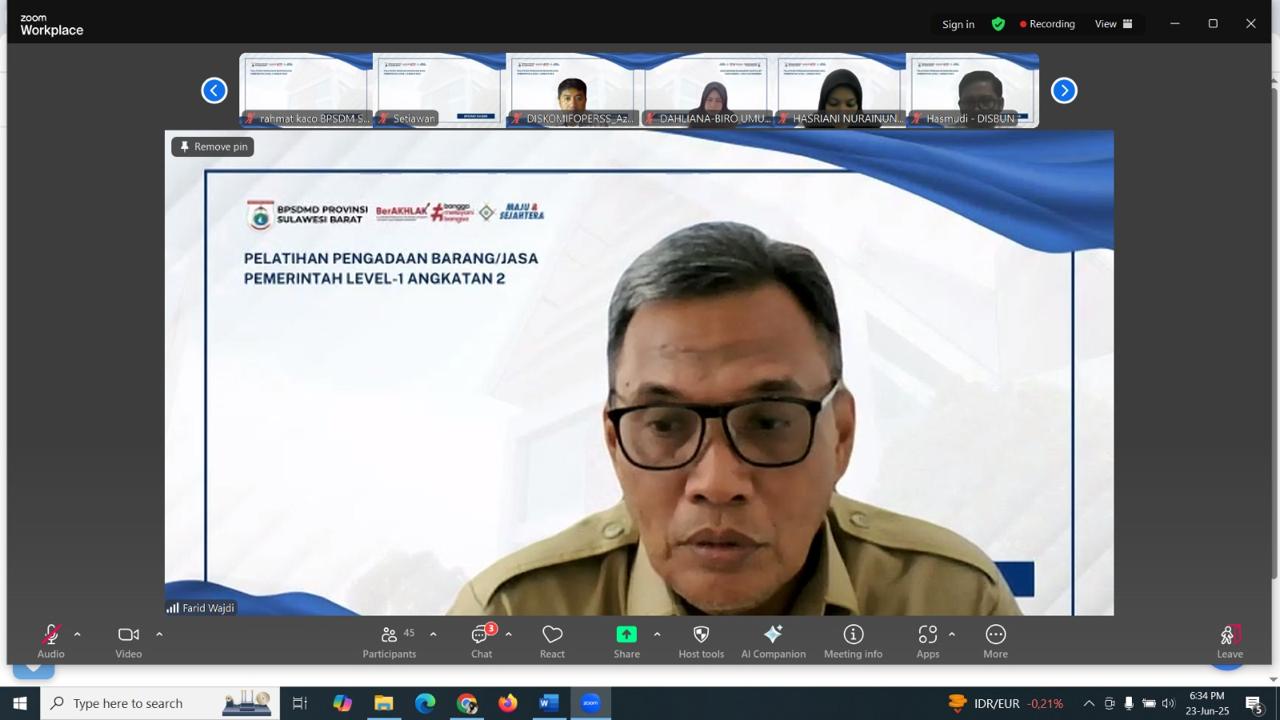Launch the AI Companion
Viewport: 1280px width, 720px height.
click(773, 641)
